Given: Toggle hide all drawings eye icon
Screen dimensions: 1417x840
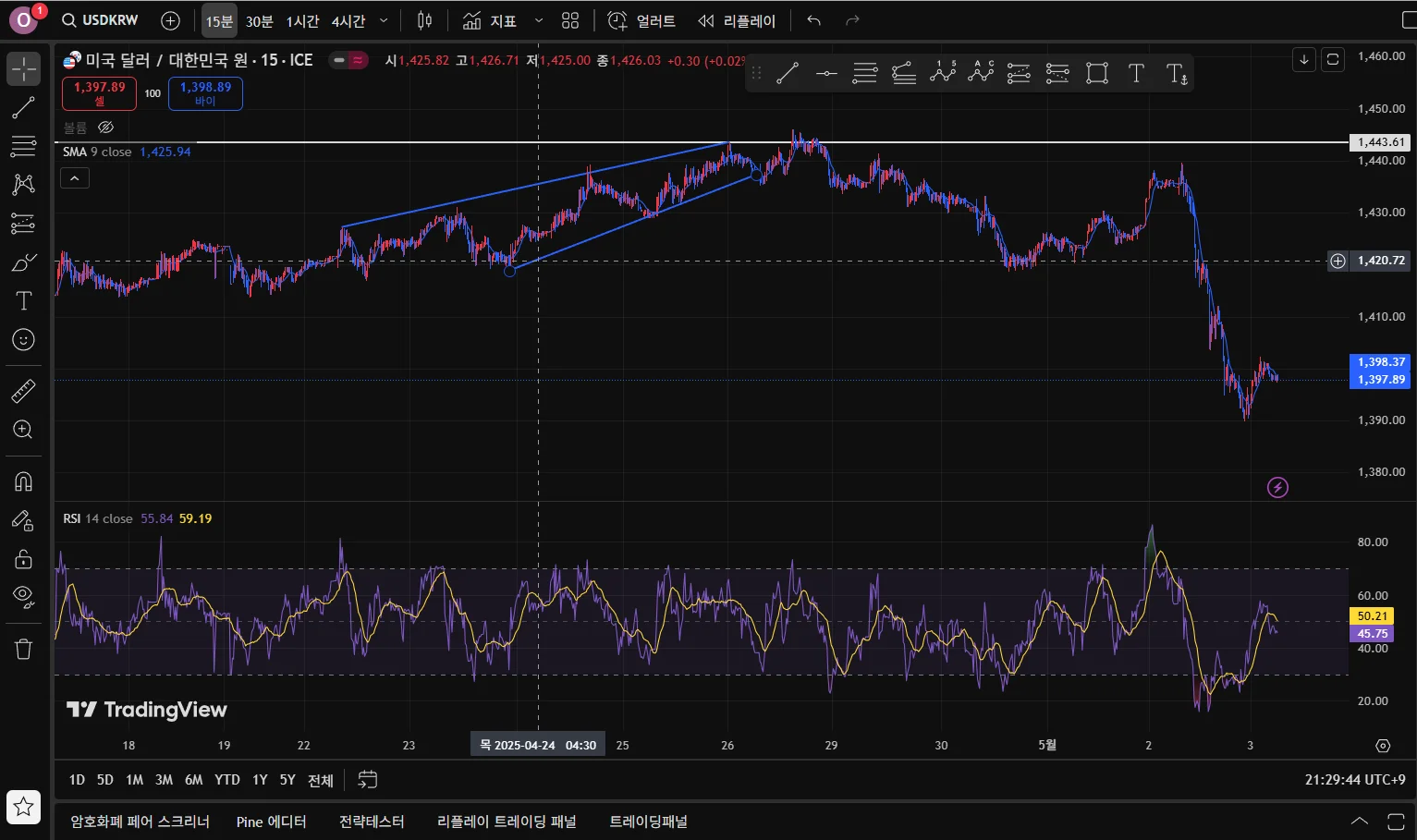Looking at the screenshot, I should 24,596.
